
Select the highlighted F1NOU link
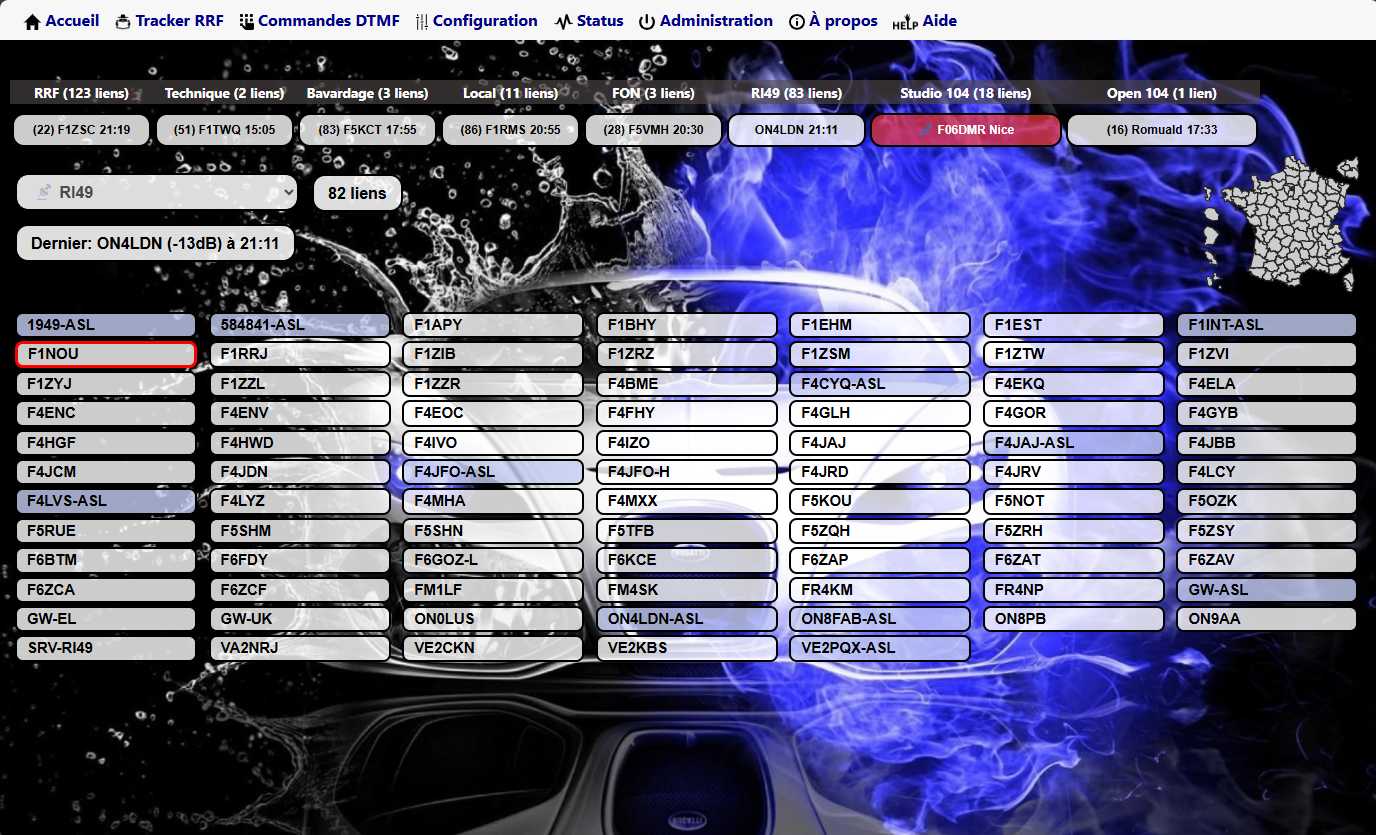(x=106, y=354)
